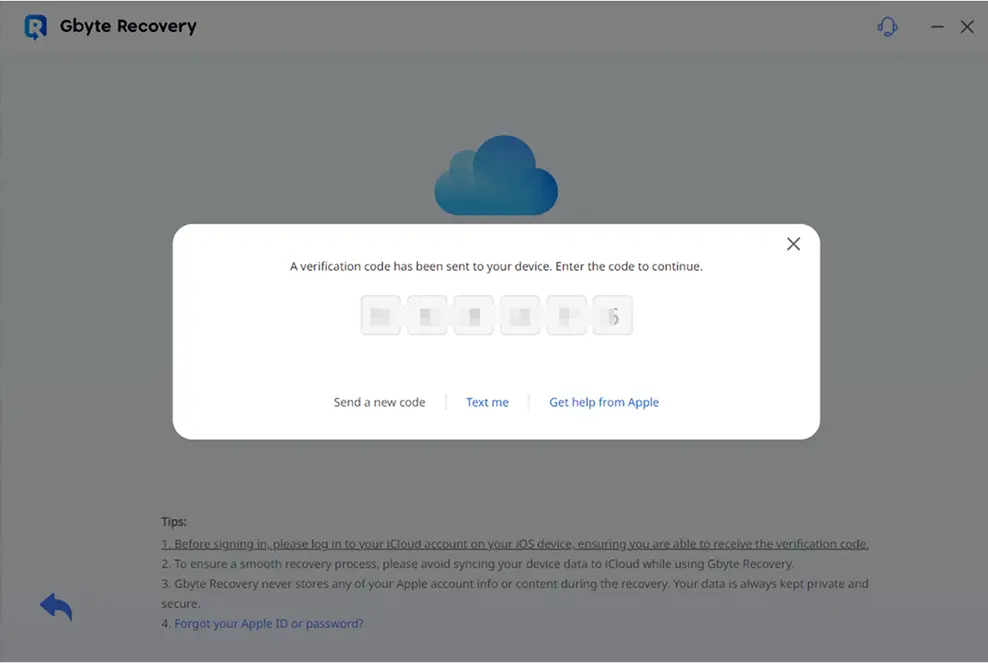
Task: Click the fourth verification code digit box
Action: pos(520,315)
